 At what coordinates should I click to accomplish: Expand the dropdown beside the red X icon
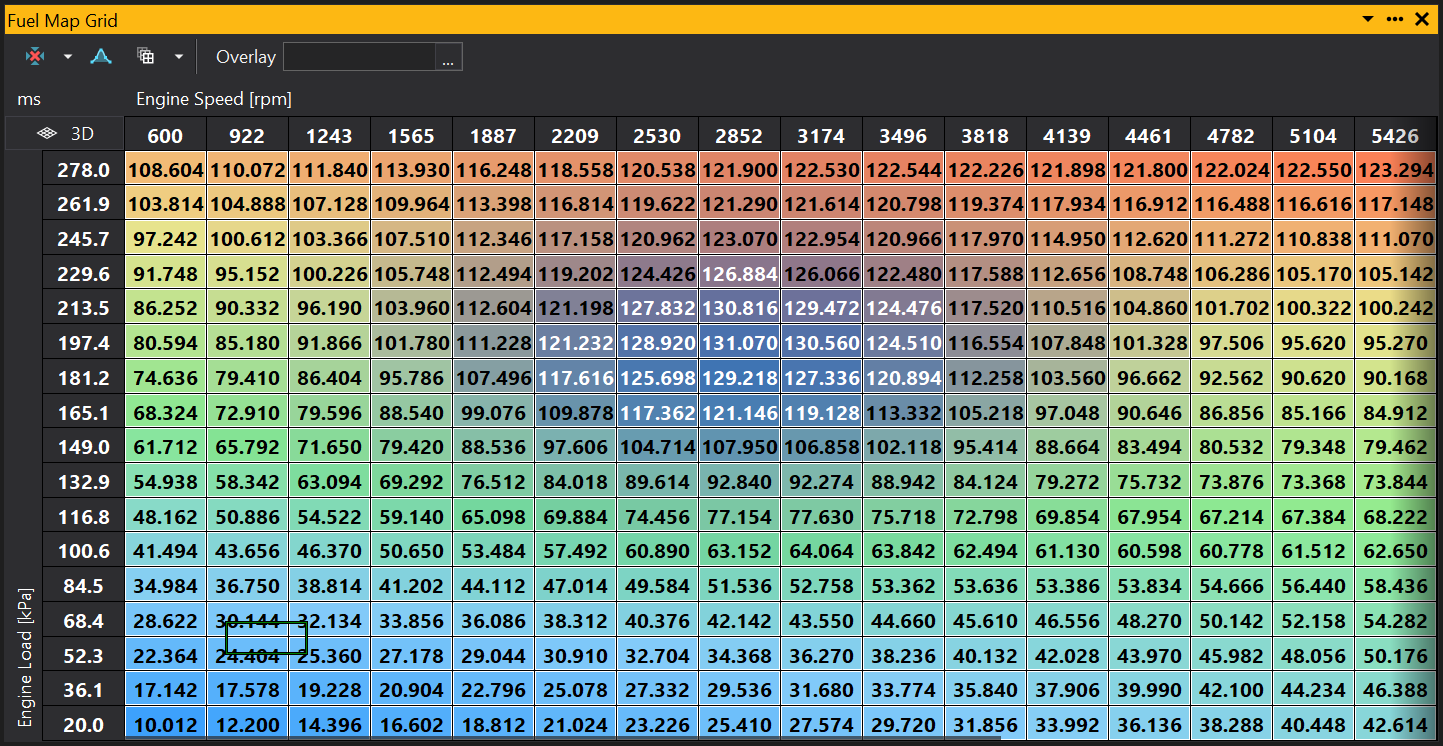68,57
